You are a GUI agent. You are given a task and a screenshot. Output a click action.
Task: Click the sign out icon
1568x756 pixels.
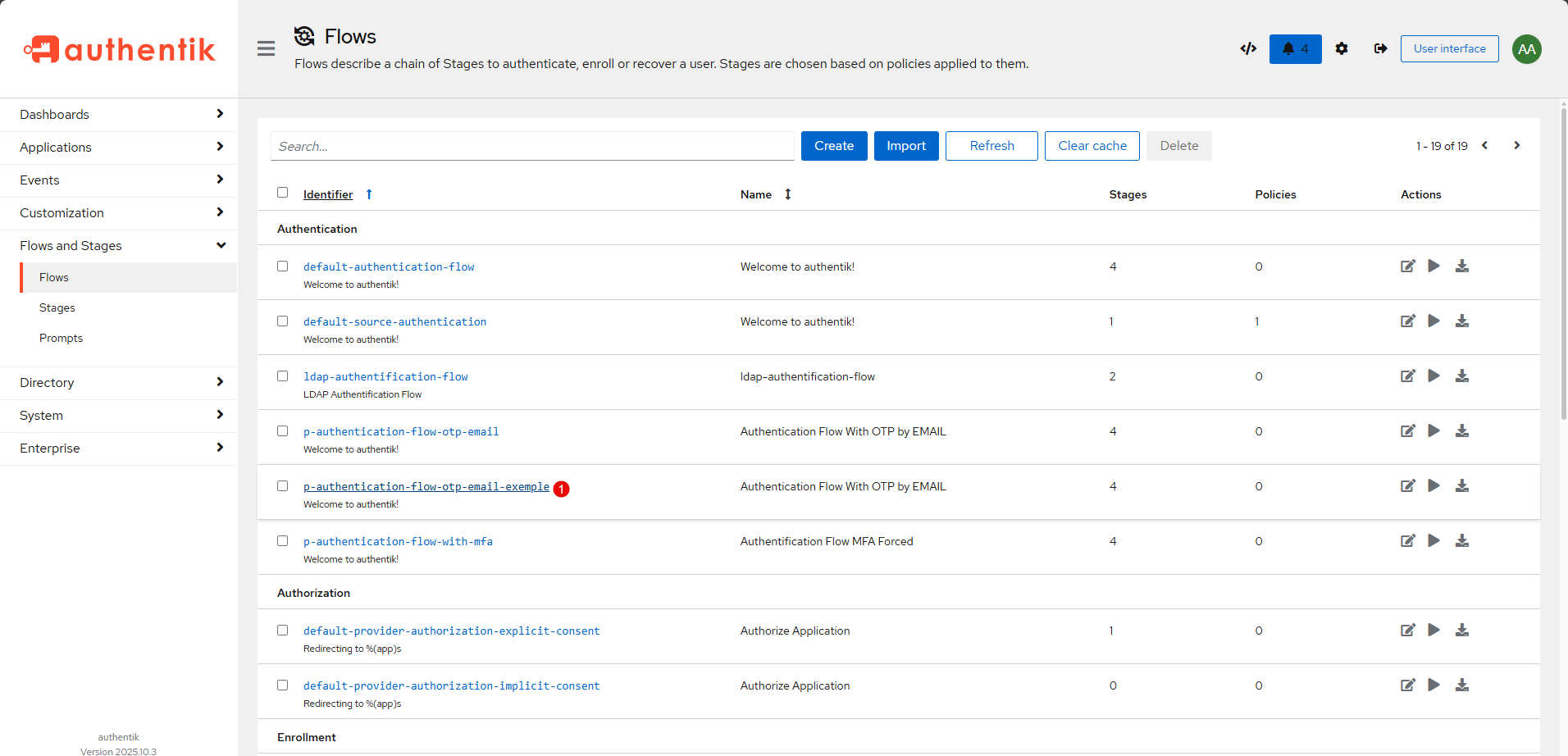[1380, 49]
